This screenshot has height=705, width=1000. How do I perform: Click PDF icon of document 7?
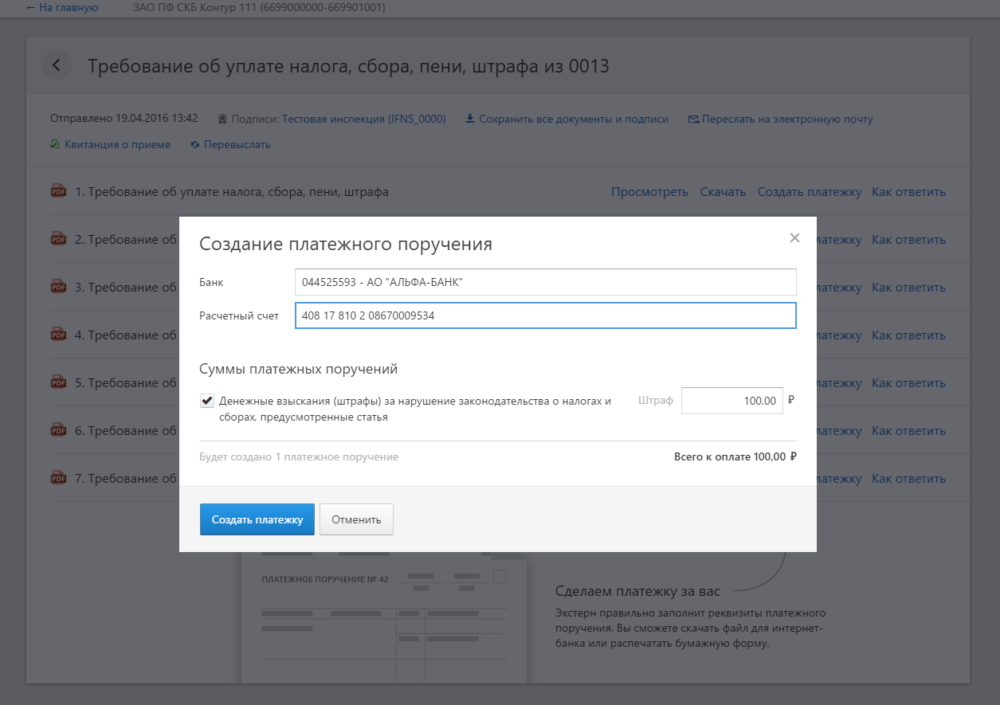point(58,478)
